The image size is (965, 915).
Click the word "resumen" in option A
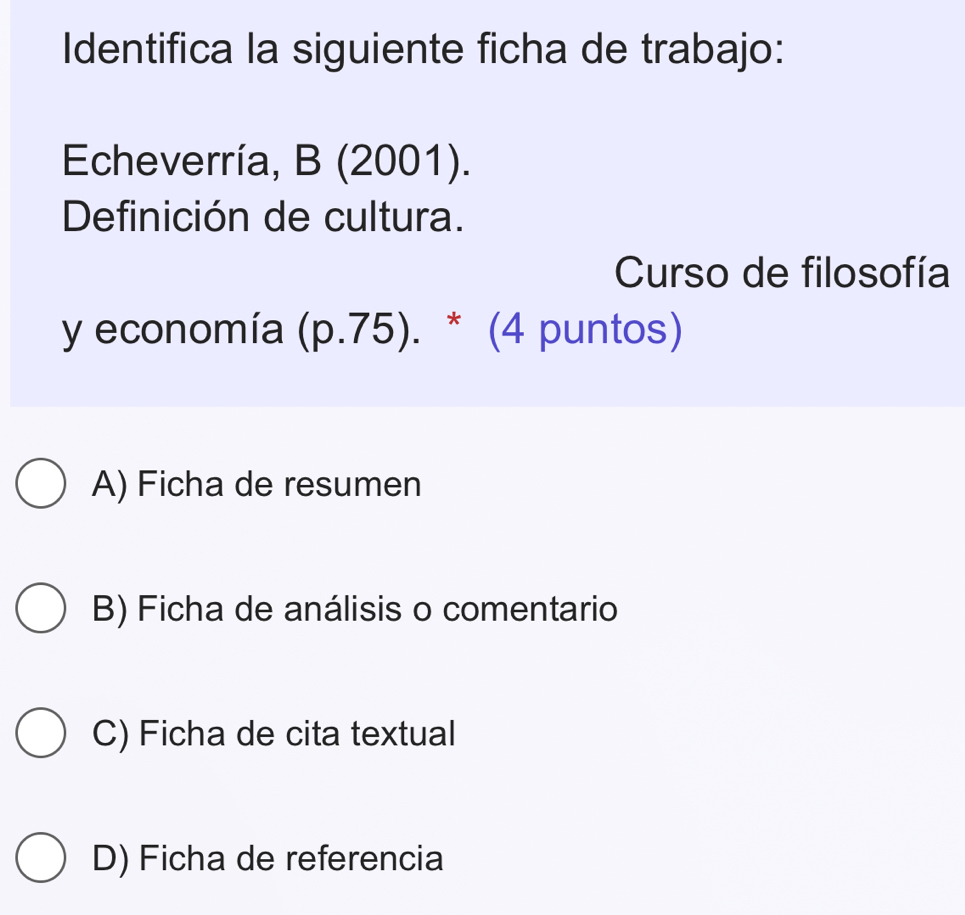pos(353,485)
